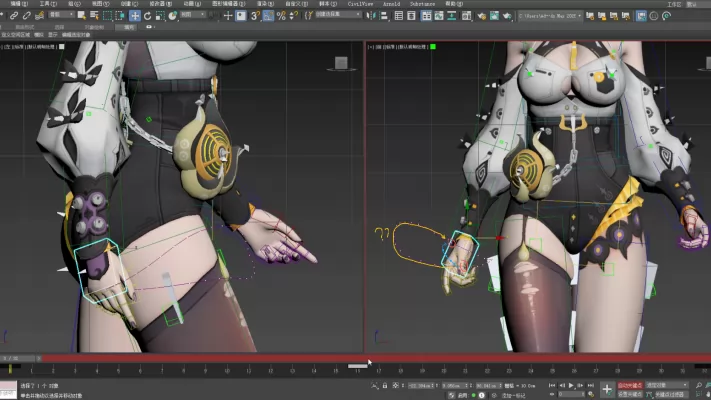711x400 pixels.
Task: Click the Set Key mode button
Action: point(630,394)
